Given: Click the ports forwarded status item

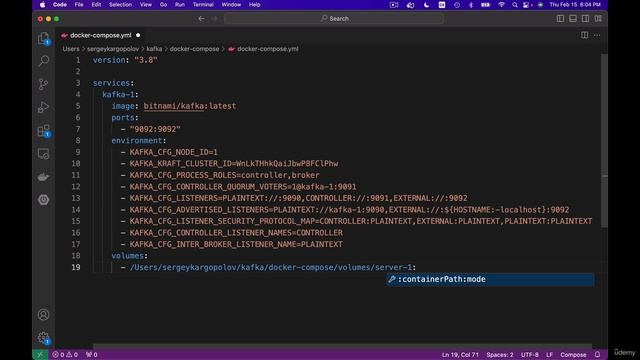Looking at the screenshot, I should [x=91, y=355].
